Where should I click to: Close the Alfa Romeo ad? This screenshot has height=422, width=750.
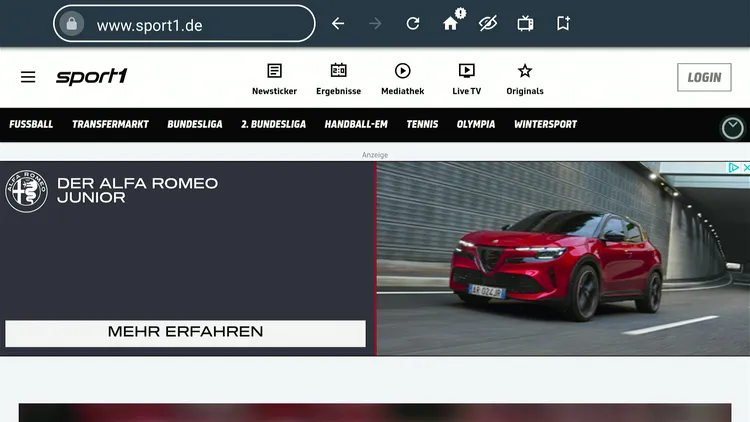pyautogui.click(x=745, y=167)
